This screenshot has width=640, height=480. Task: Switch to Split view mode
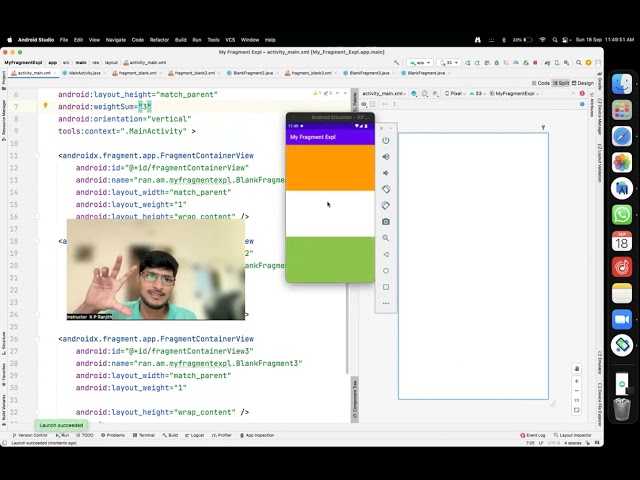pyautogui.click(x=561, y=83)
